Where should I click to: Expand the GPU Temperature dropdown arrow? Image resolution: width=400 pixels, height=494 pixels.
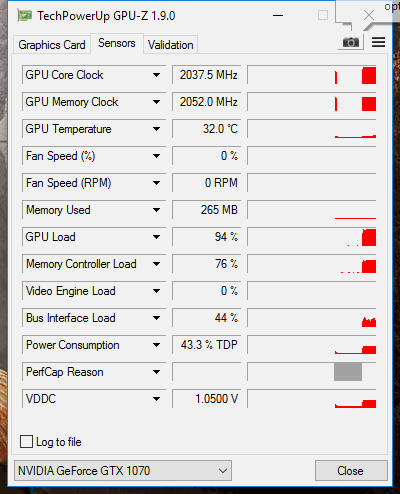click(156, 129)
